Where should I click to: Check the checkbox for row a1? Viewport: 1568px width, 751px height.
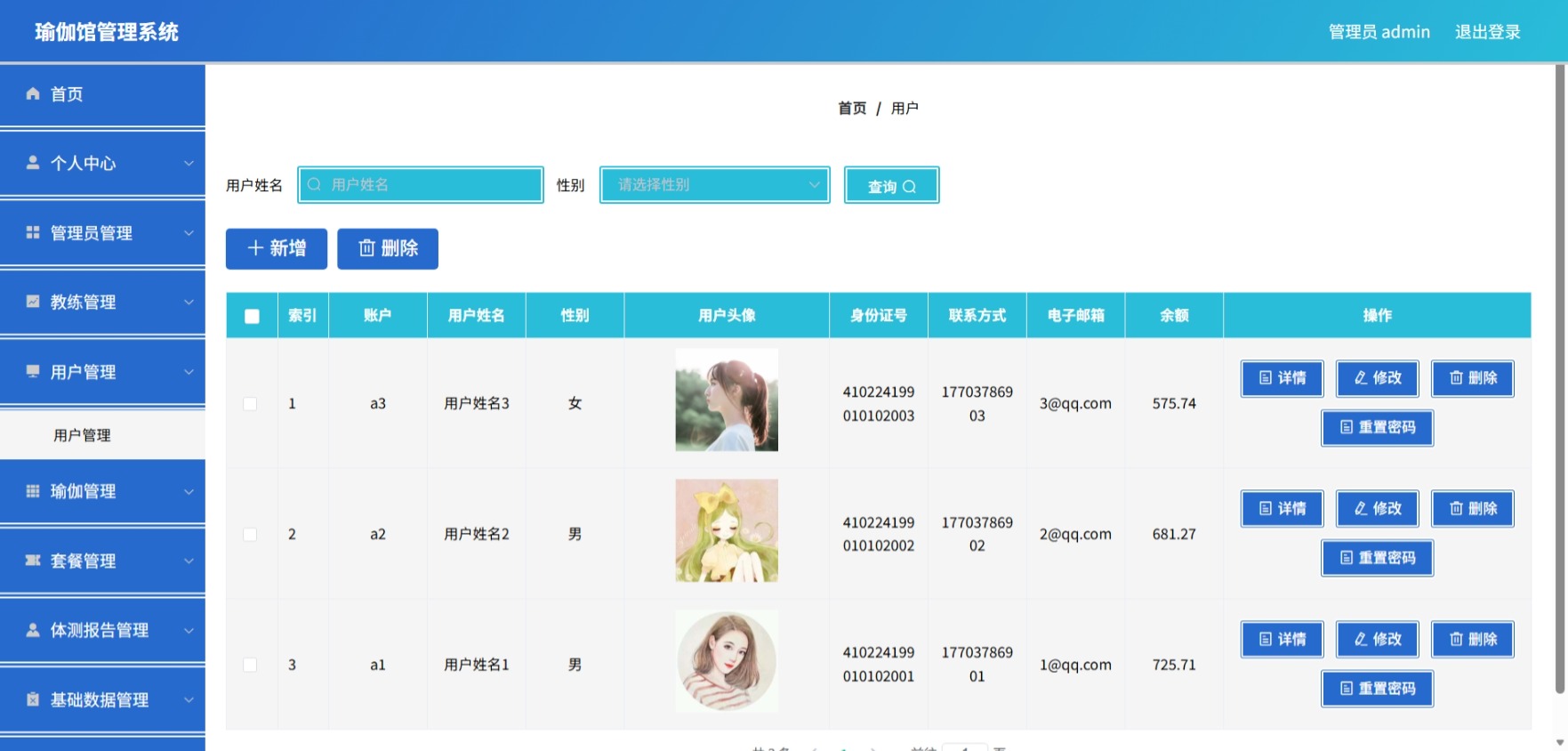tap(251, 665)
